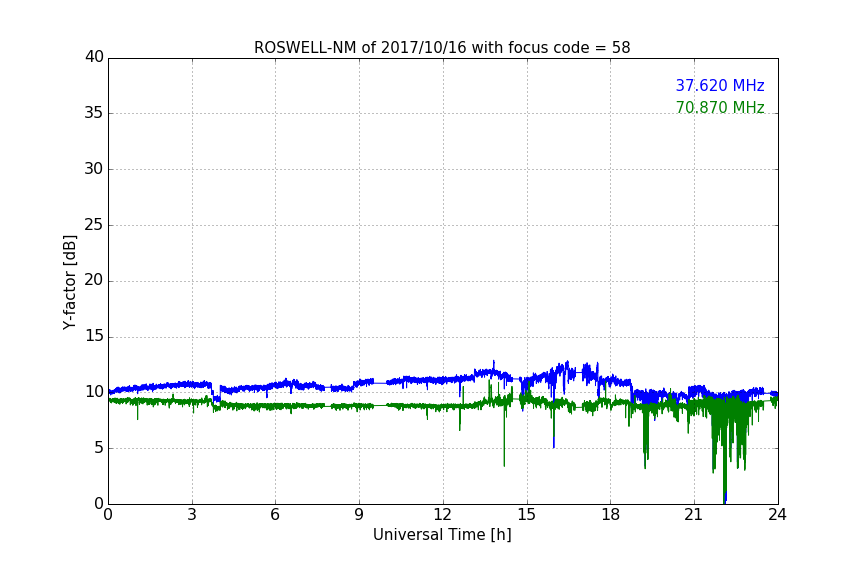864x576 pixels.
Task: Select the blue "37.620 MHz" legend label
Action: [x=720, y=85]
